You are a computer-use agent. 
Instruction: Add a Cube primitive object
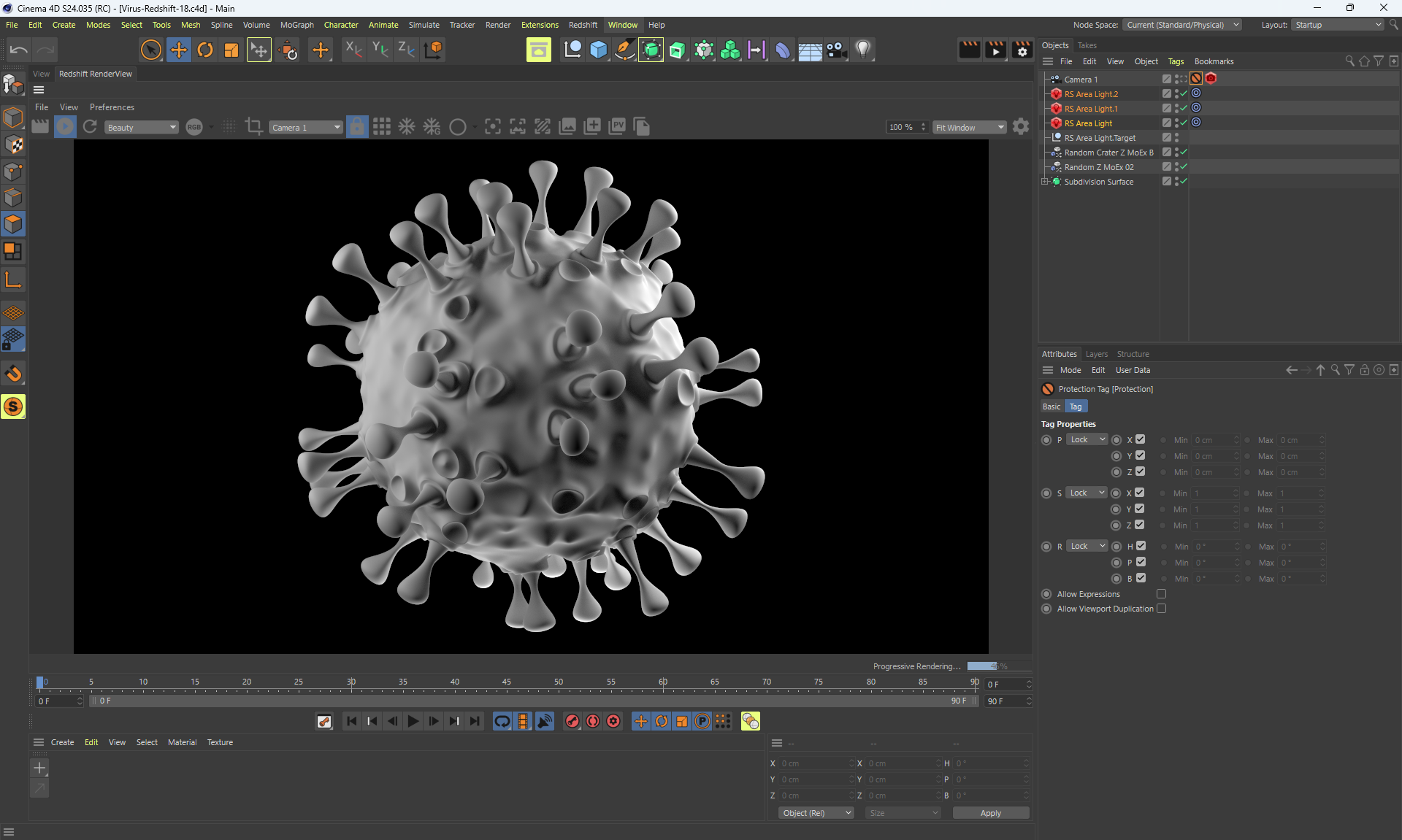click(598, 50)
